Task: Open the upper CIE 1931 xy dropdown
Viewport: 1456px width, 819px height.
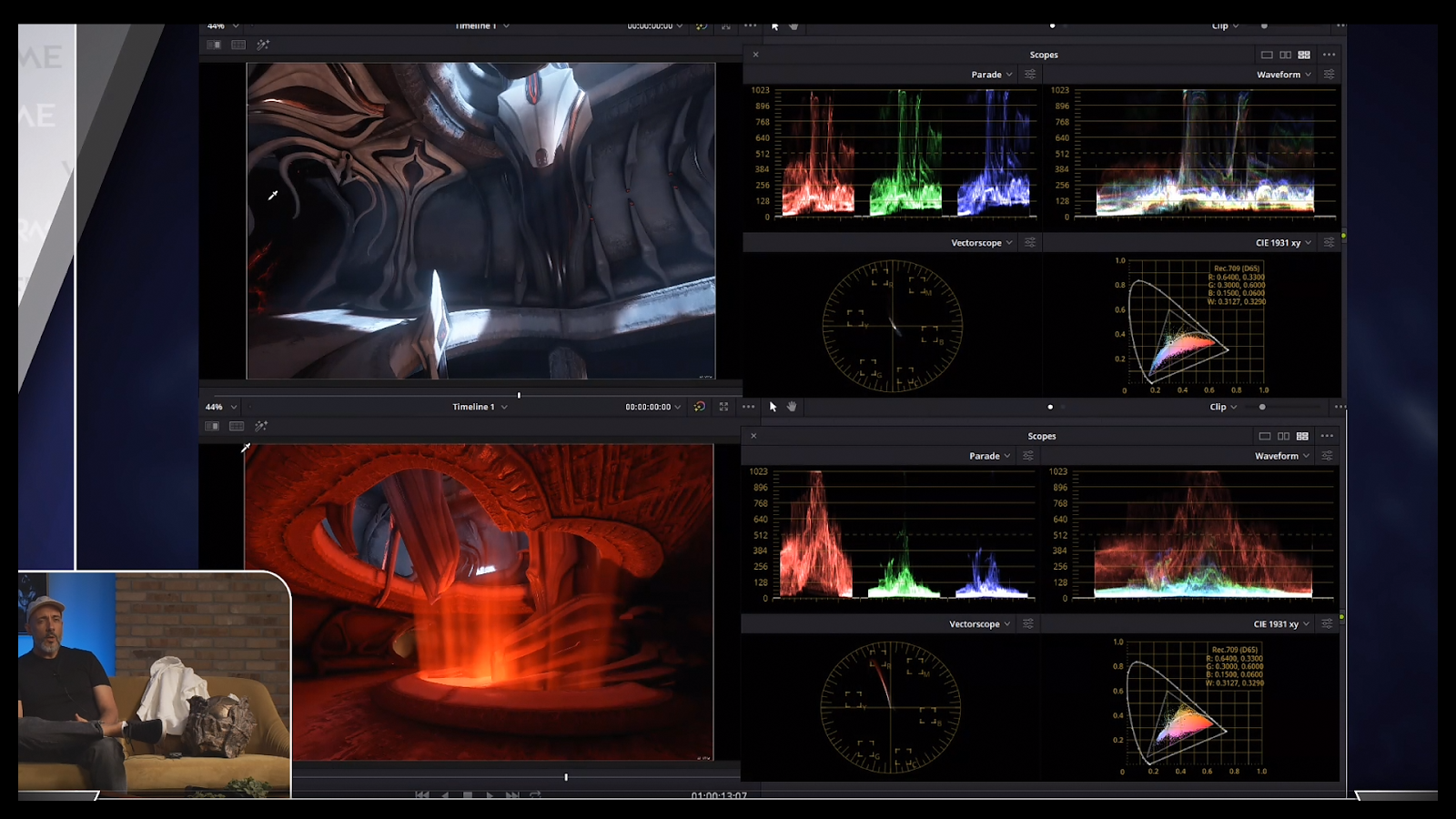Action: click(1284, 243)
